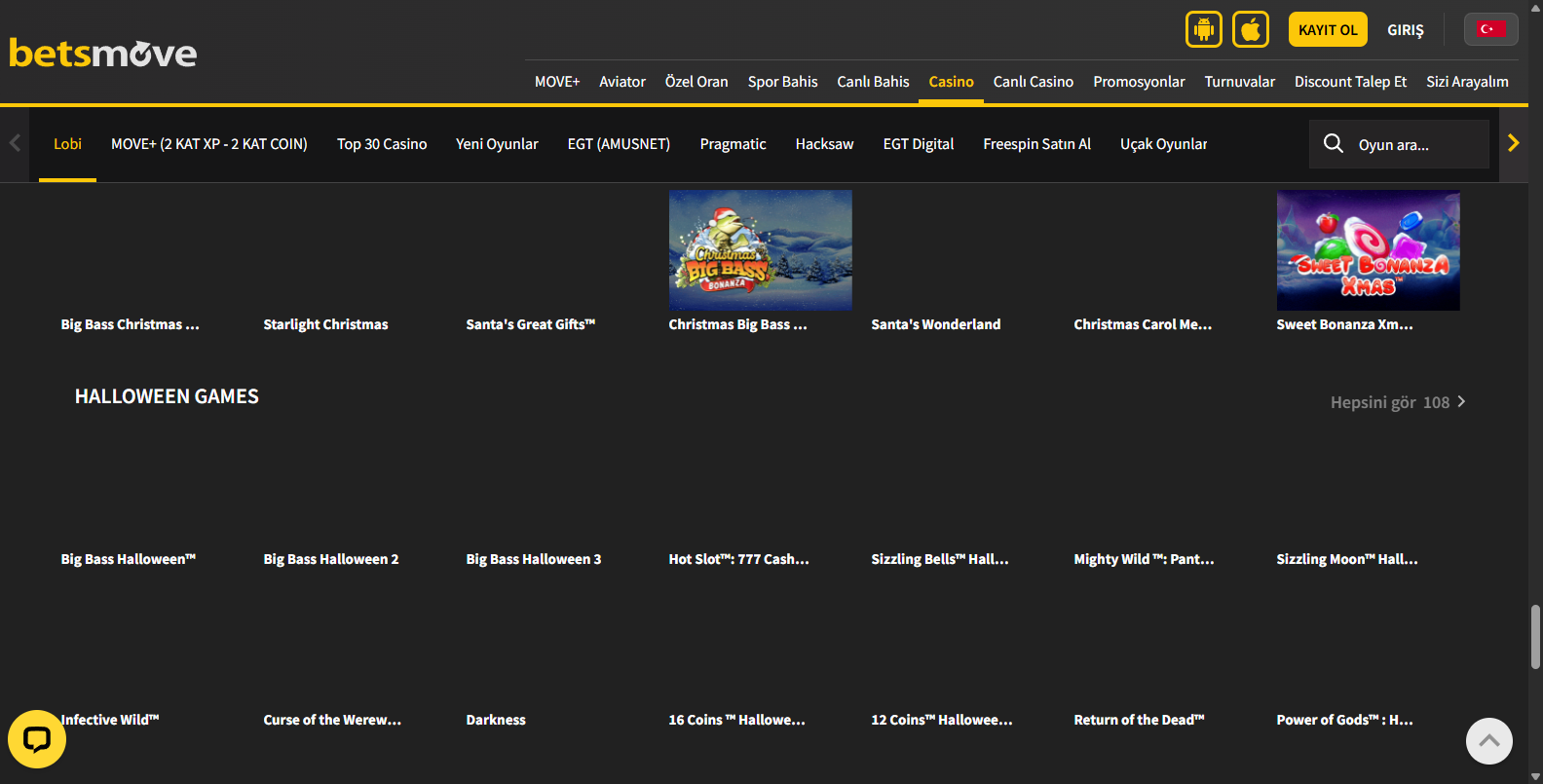
Task: Click the search magnifier icon
Action: (1333, 144)
